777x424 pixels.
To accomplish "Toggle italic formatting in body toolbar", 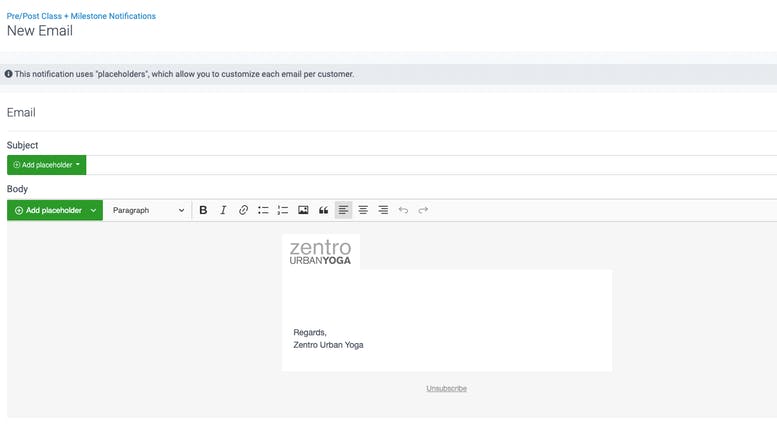I will pyautogui.click(x=223, y=210).
